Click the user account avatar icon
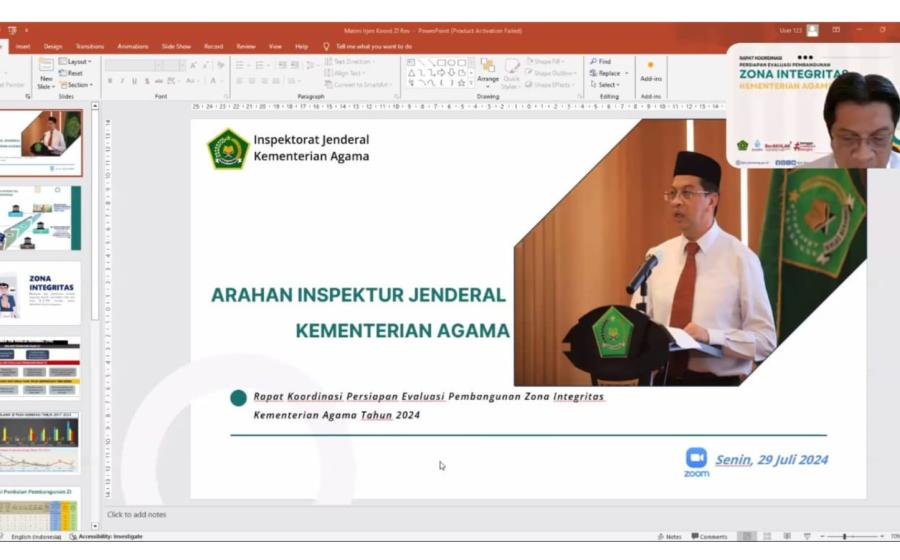900x560 pixels. (x=812, y=30)
